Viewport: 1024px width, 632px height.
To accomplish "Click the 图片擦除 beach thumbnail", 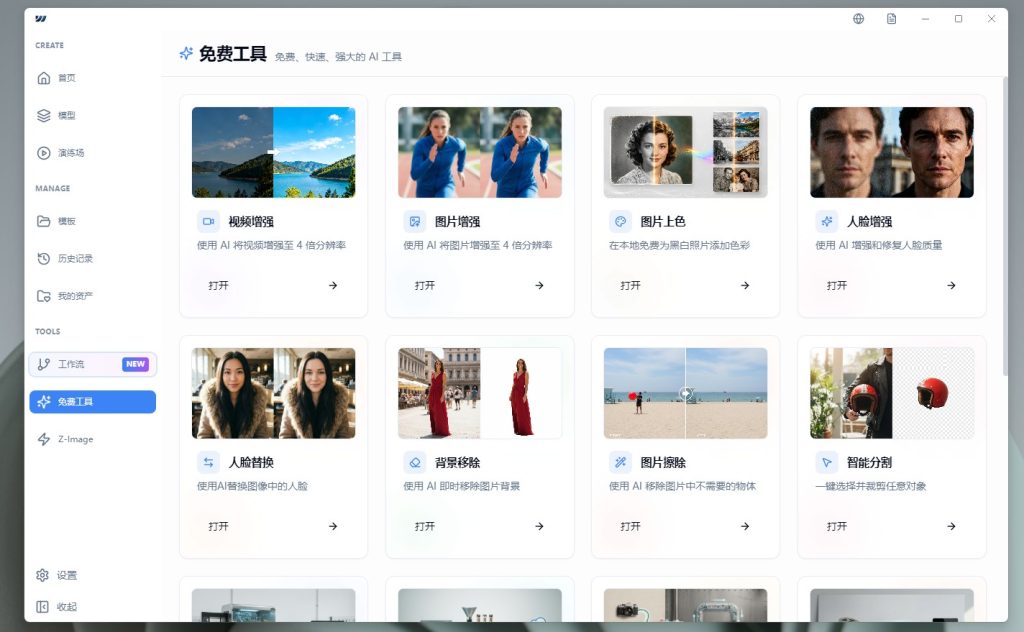I will [686, 393].
